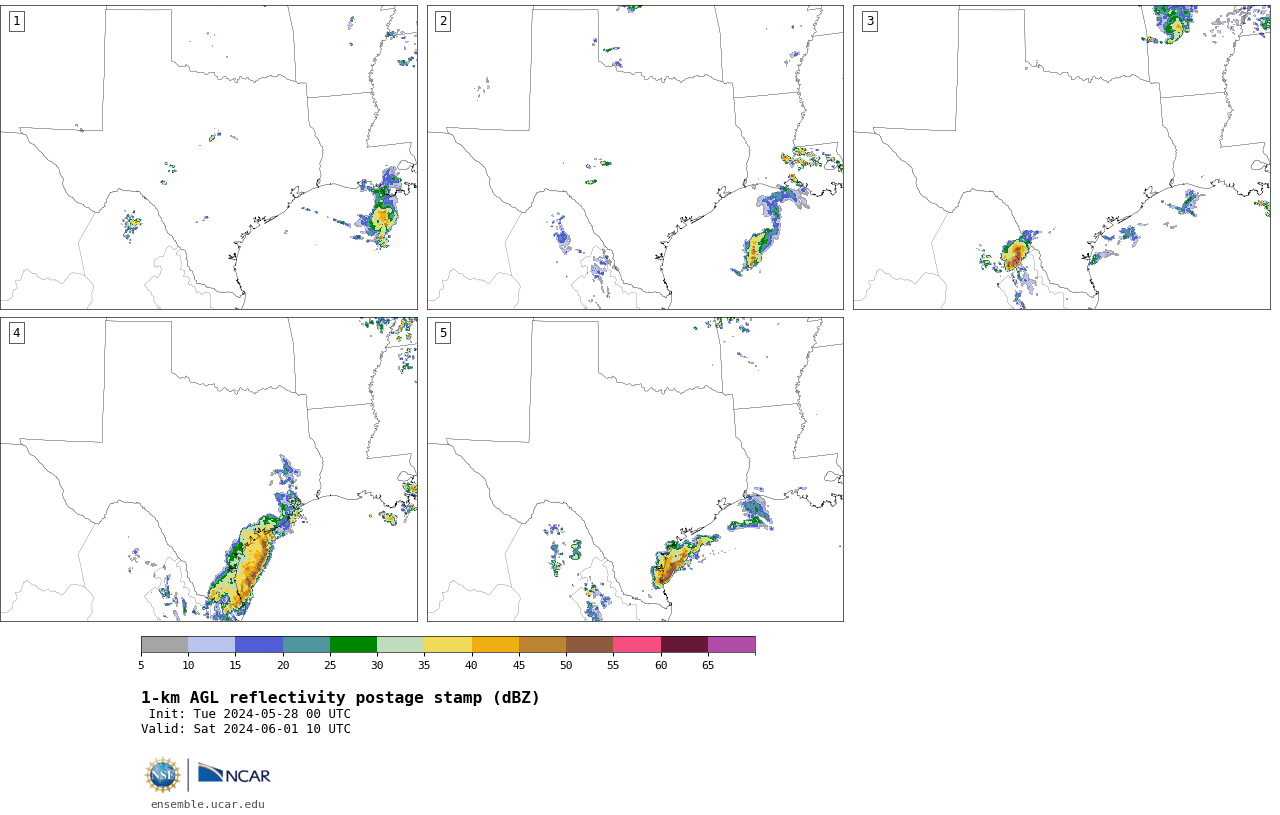
Task: Click the teal 20-25 dBZ swatch
Action: tap(306, 644)
